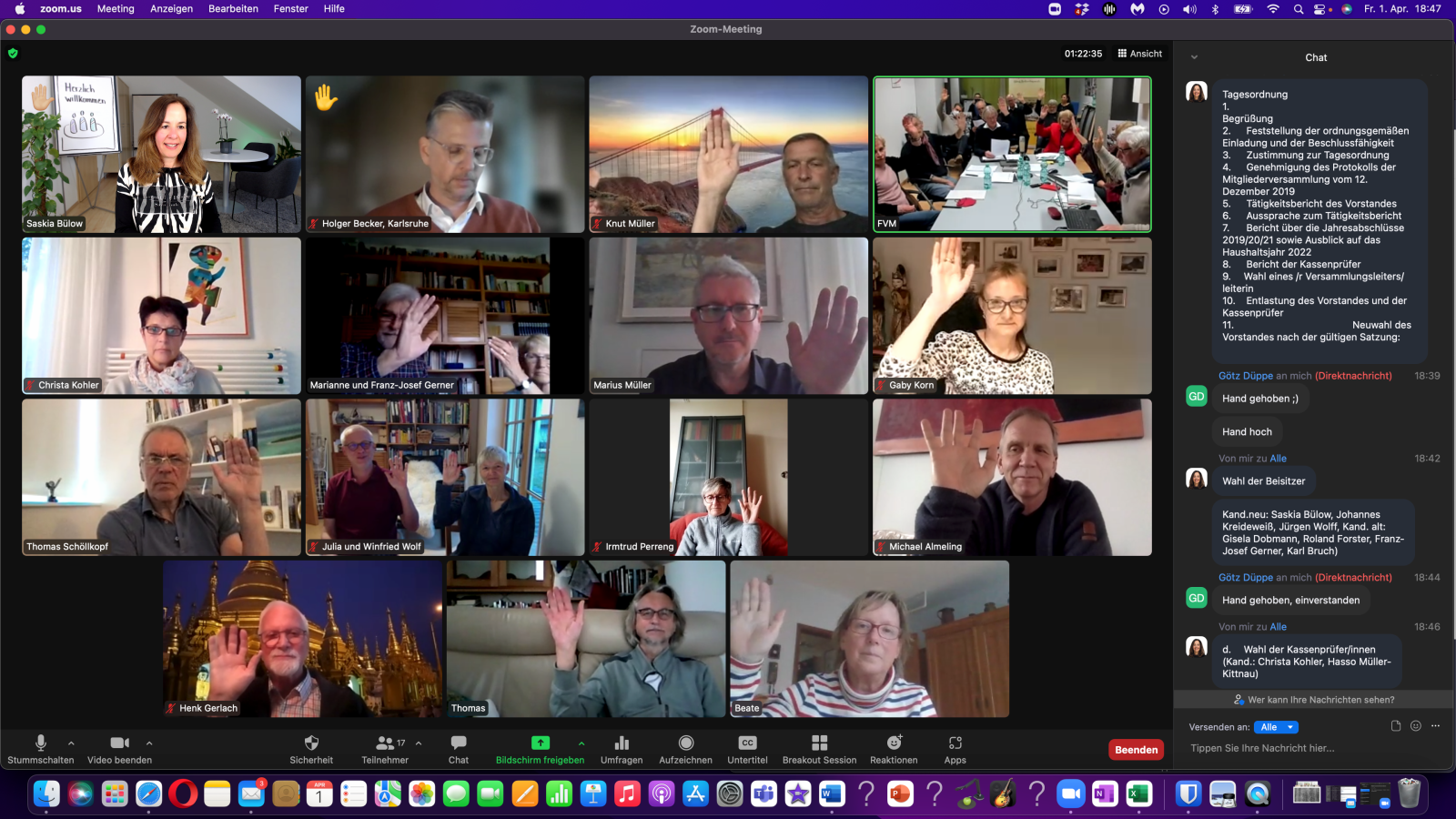The height and width of the screenshot is (819, 1456).
Task: Open Music app in Dock
Action: click(627, 794)
